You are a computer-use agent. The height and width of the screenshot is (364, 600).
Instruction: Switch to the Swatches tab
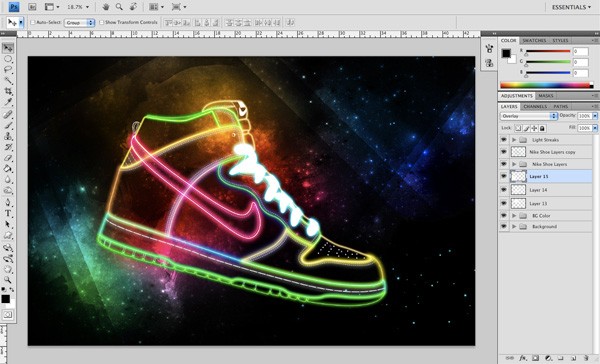534,41
